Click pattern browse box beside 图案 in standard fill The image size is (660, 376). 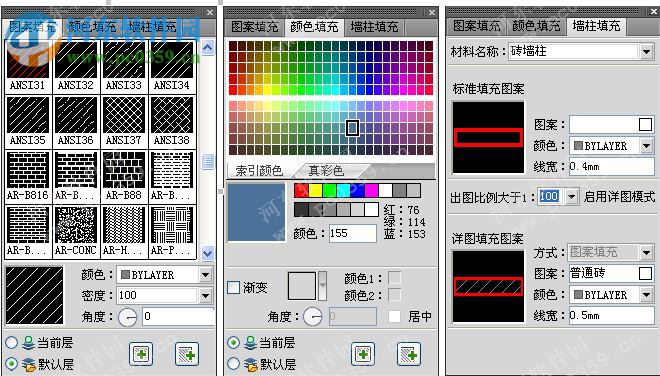pyautogui.click(x=645, y=125)
